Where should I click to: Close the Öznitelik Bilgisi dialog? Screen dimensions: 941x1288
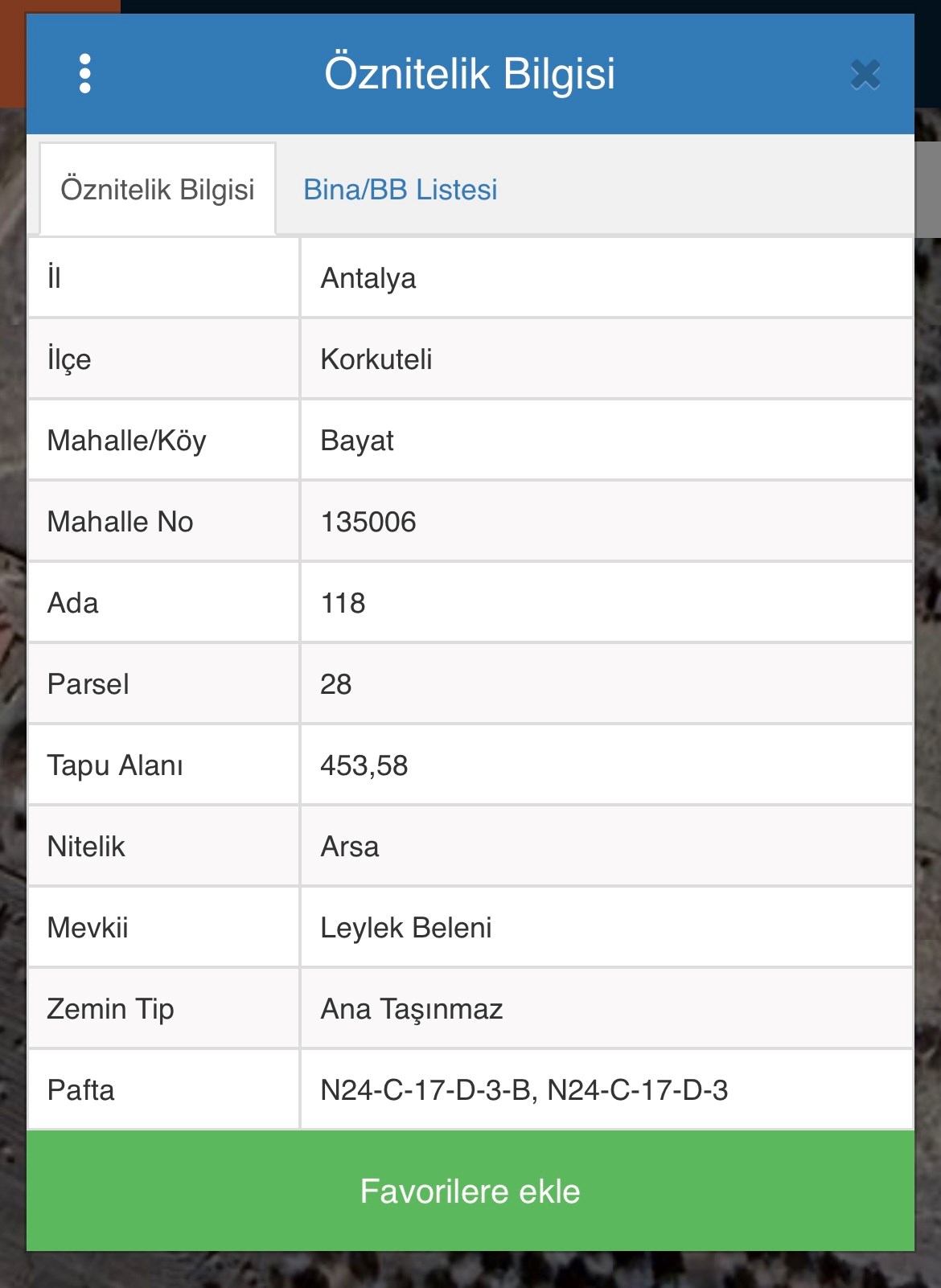pos(865,75)
